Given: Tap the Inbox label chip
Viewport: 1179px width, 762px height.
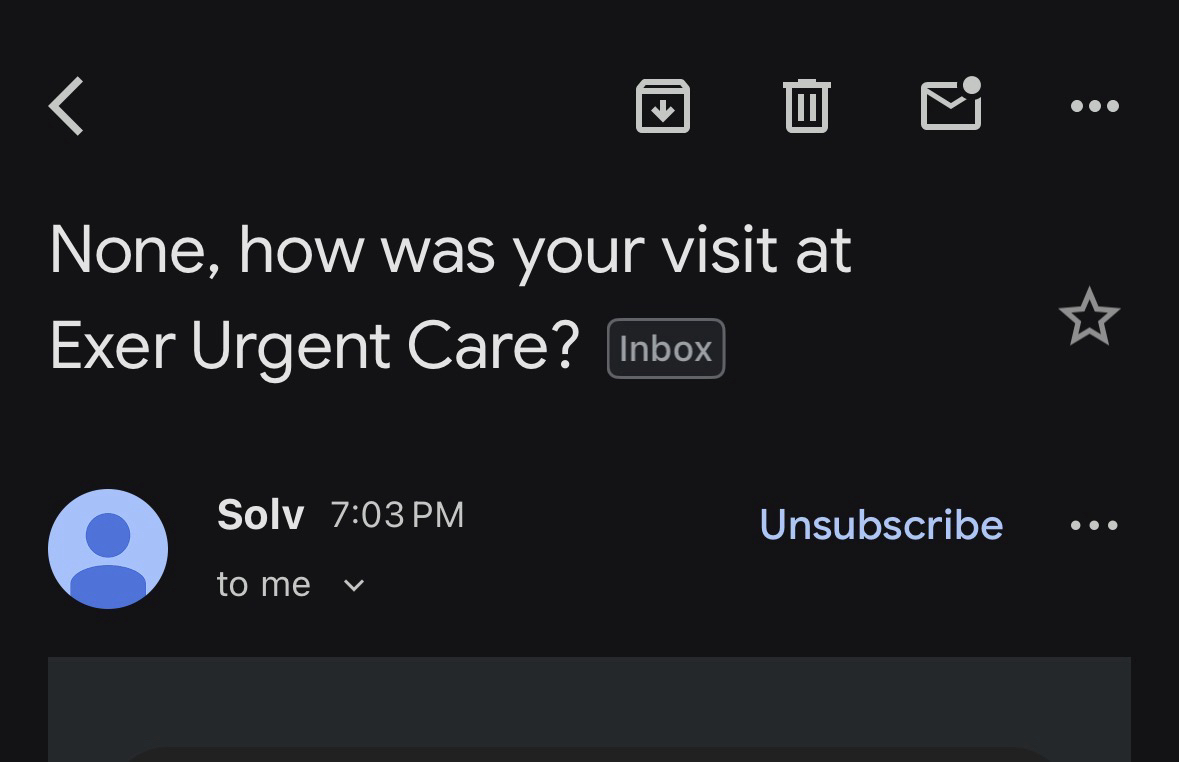Looking at the screenshot, I should click(x=665, y=348).
